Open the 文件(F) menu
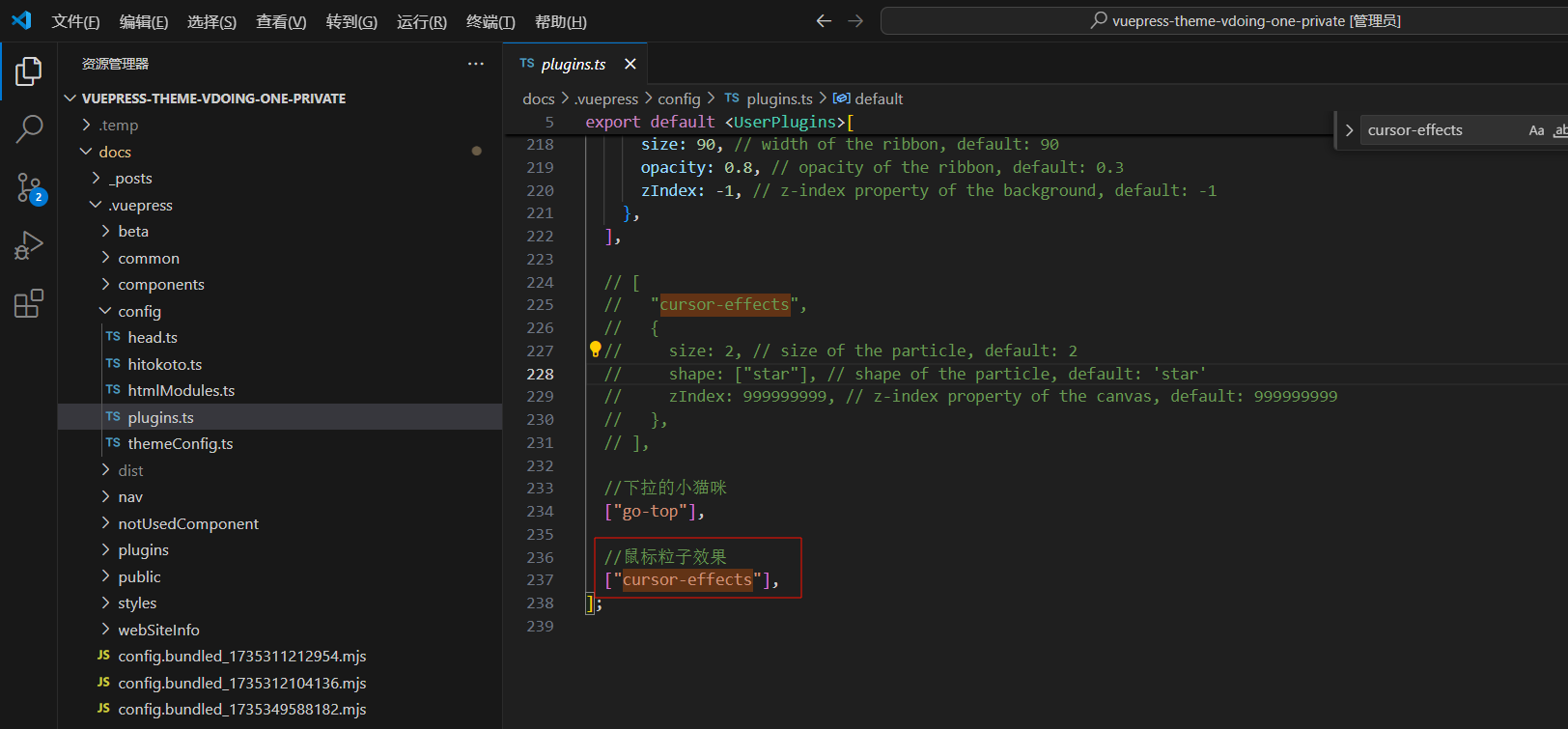1568x729 pixels. click(x=75, y=21)
